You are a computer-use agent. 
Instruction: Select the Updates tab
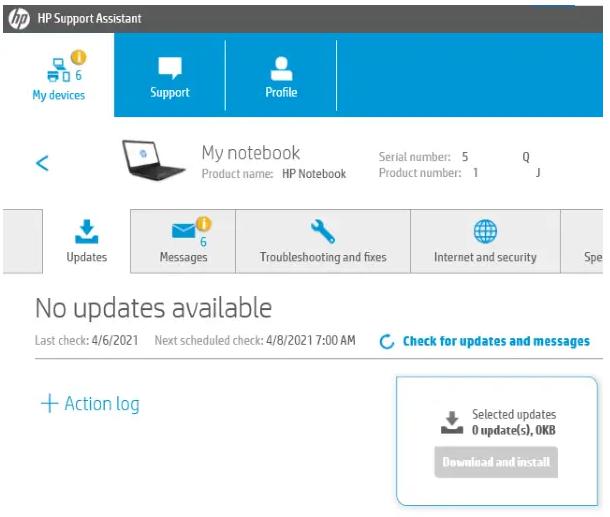(86, 241)
